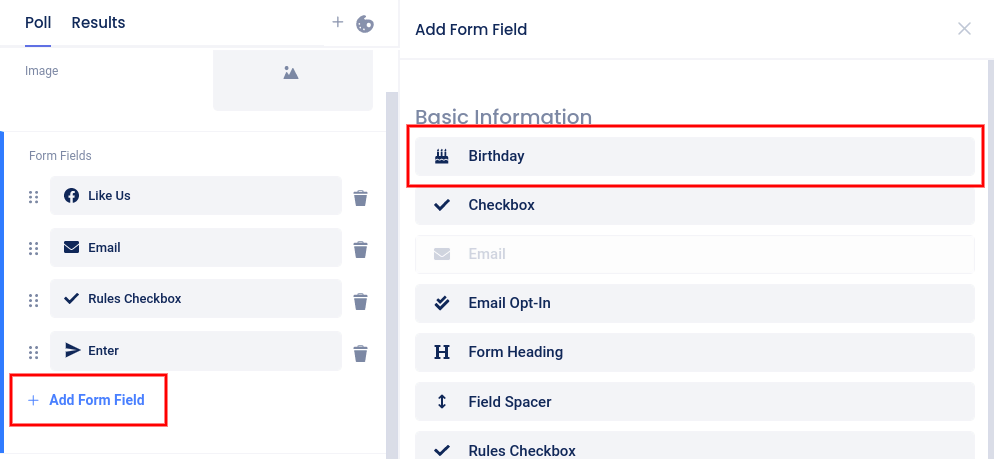Open the theme palette icon
Screen dimensions: 994x459
click(x=365, y=23)
